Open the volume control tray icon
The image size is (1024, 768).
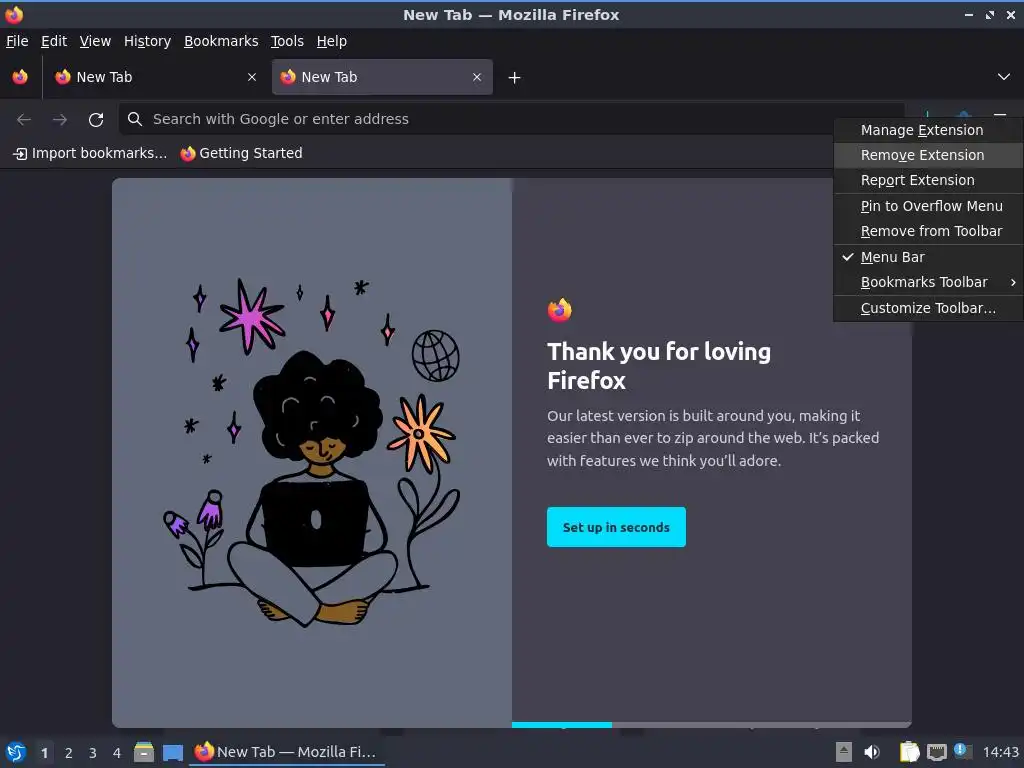pyautogui.click(x=872, y=752)
